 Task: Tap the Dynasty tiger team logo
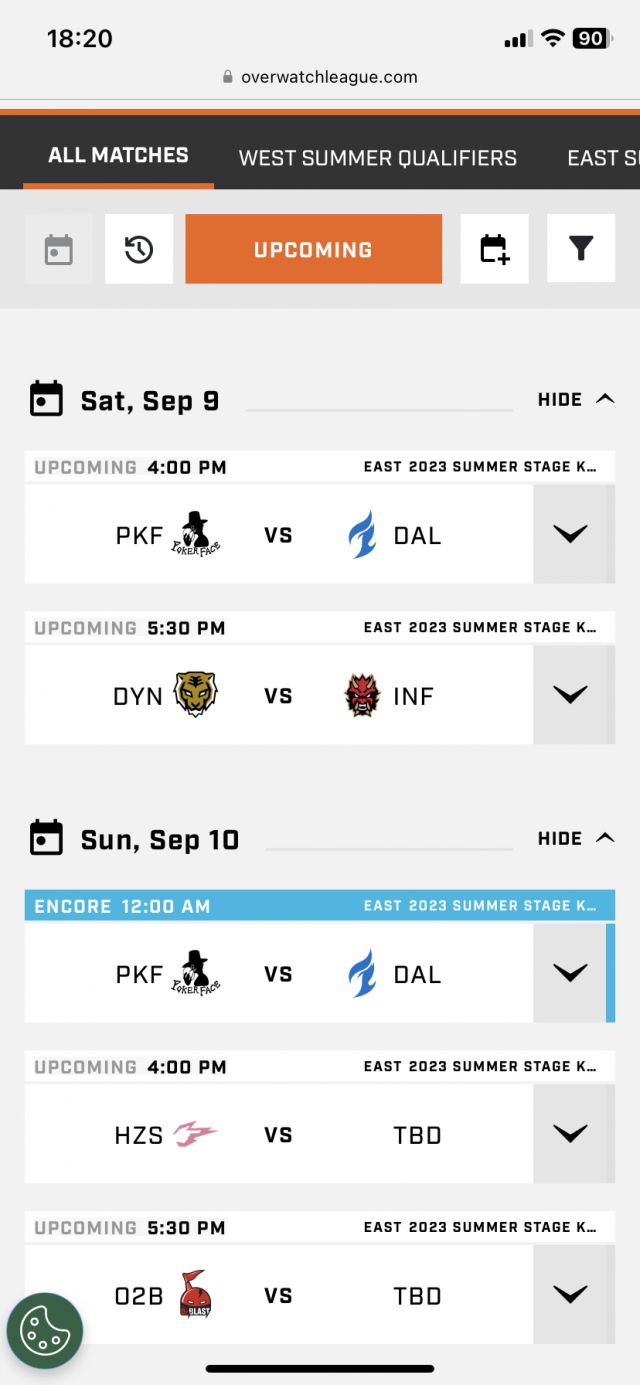coord(196,695)
